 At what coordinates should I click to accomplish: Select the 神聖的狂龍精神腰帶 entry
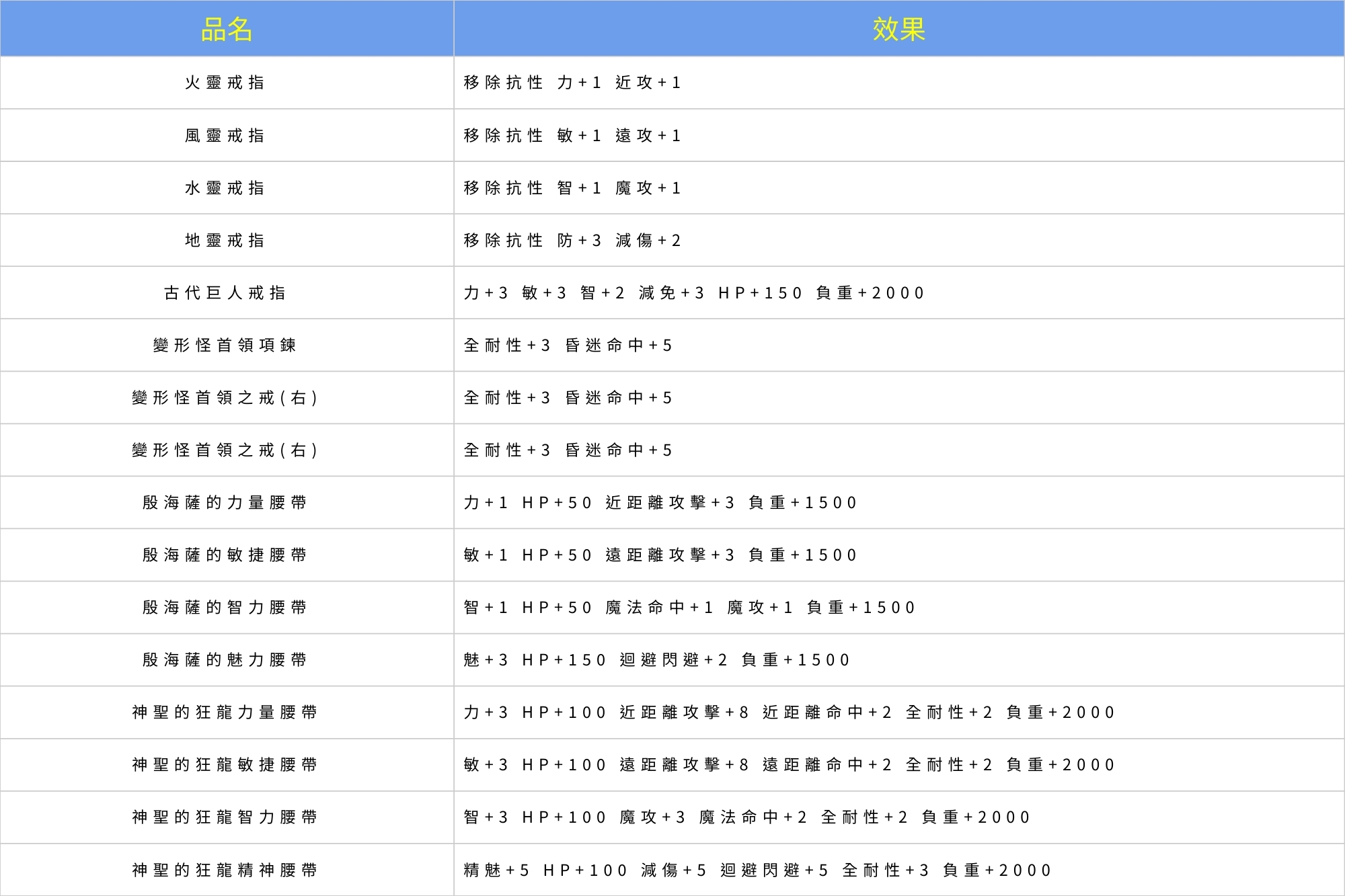[x=227, y=869]
